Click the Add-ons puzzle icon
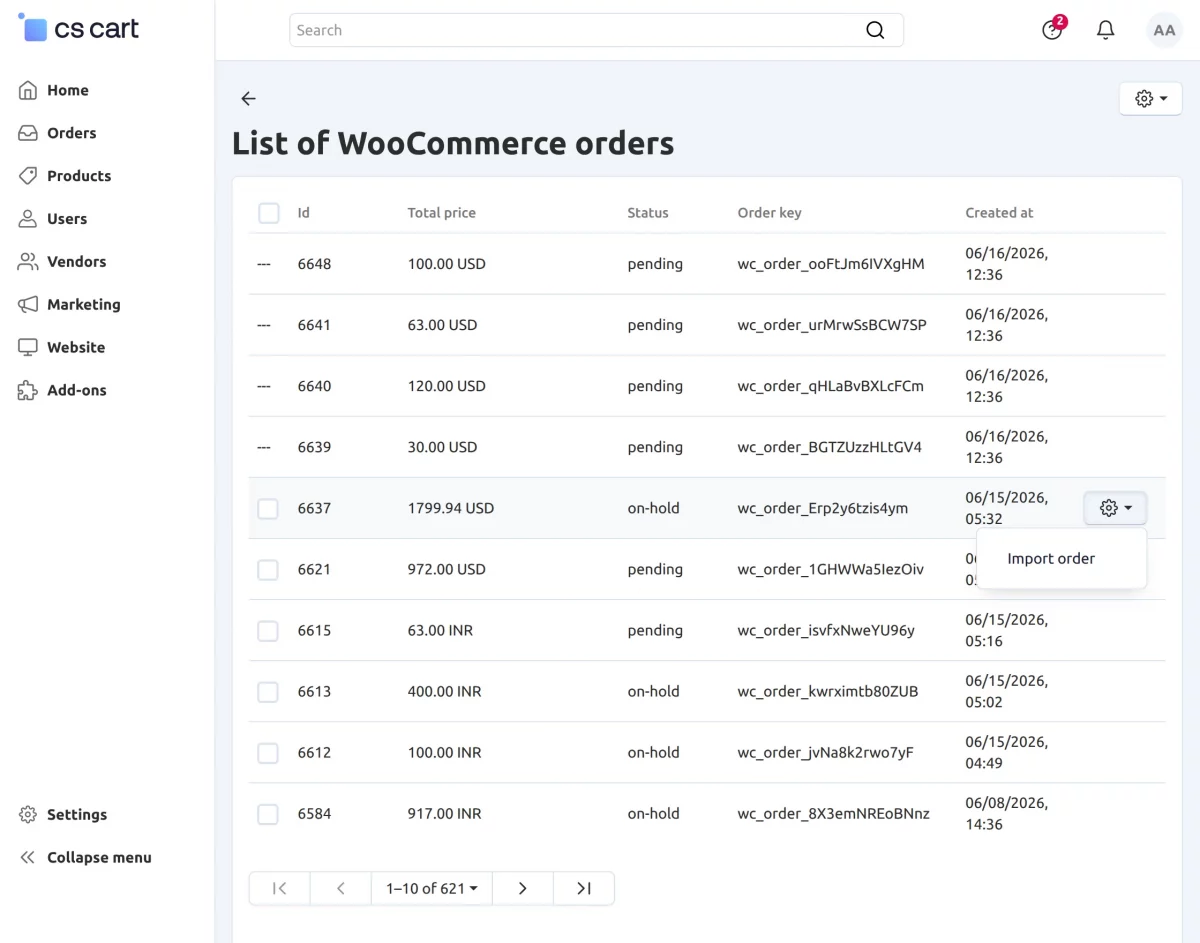 28,390
